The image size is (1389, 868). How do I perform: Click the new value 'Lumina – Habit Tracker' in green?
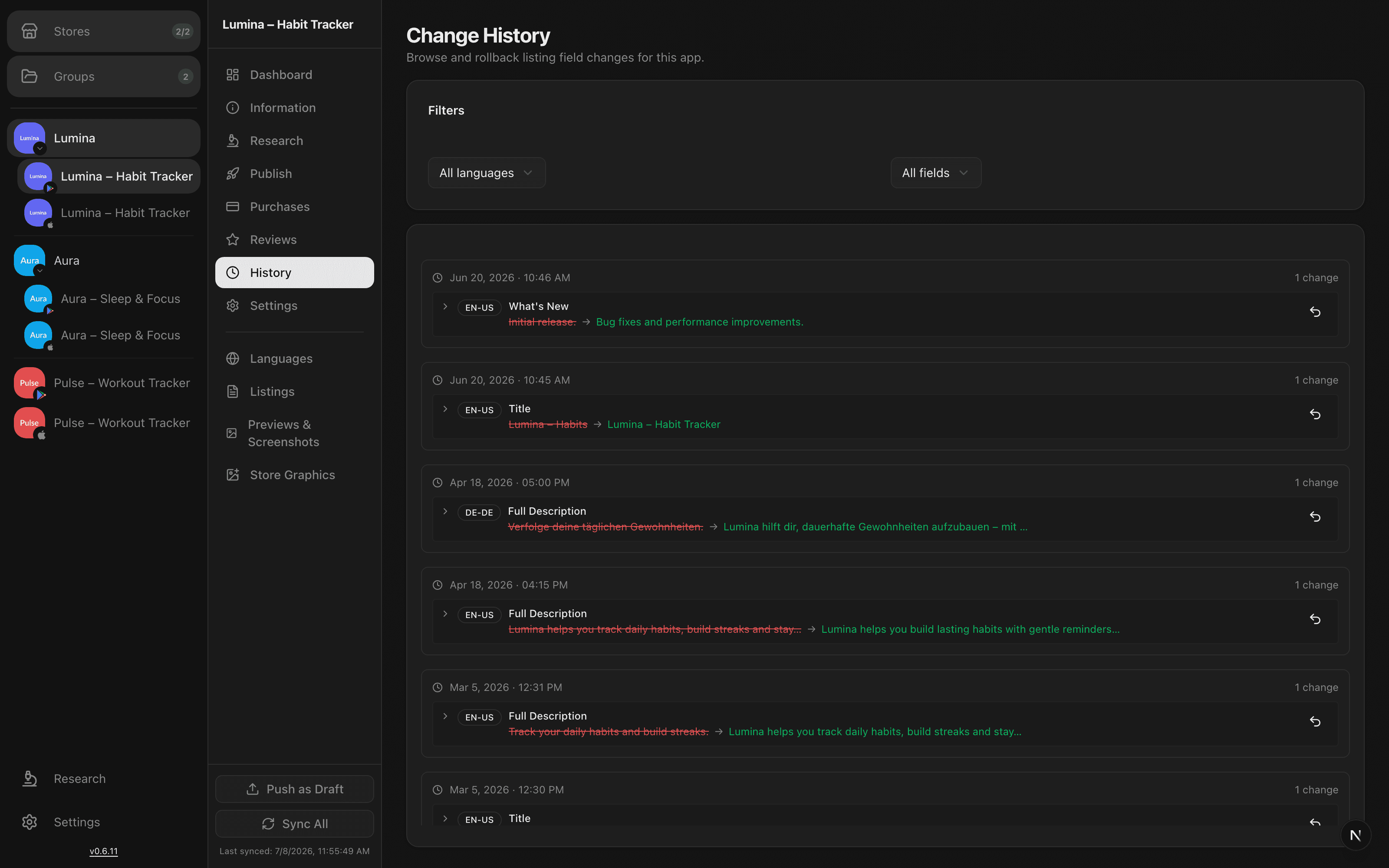click(664, 424)
